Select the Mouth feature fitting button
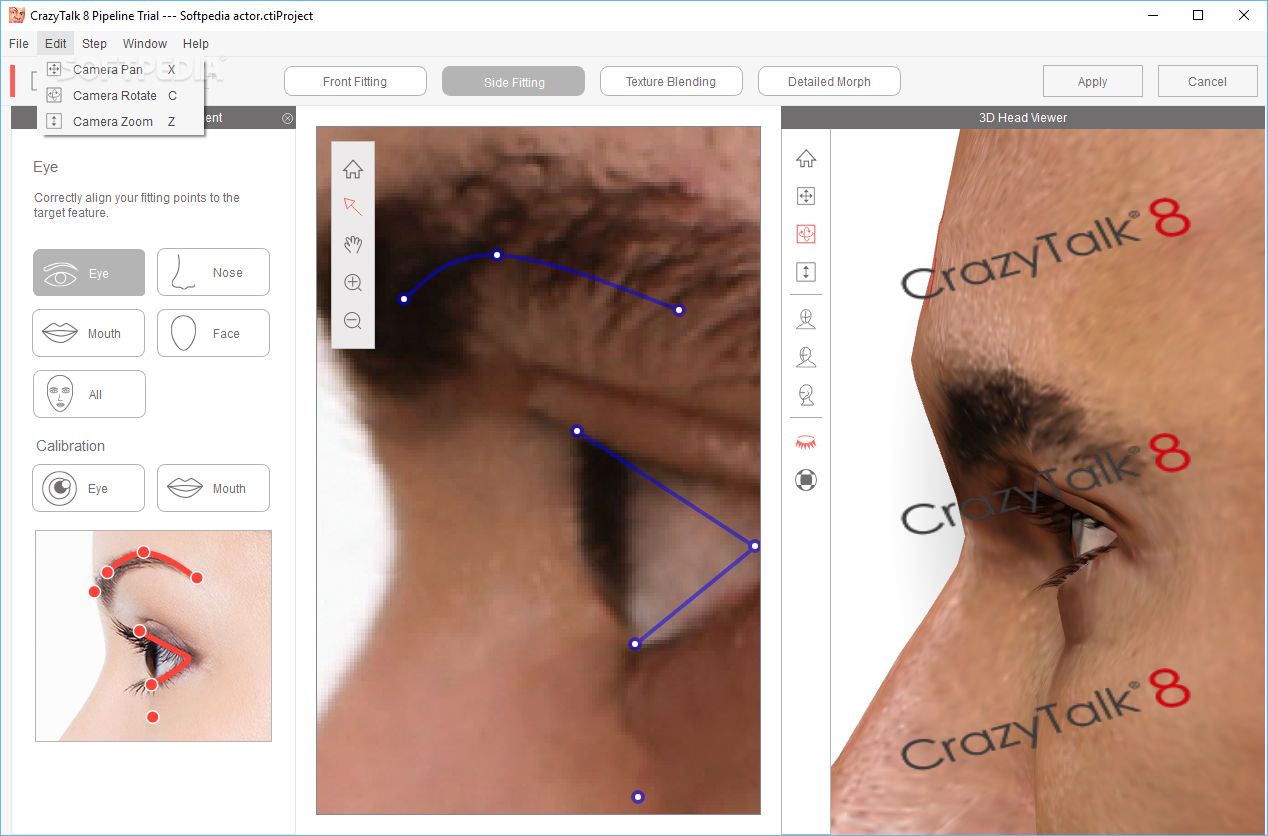 89,333
